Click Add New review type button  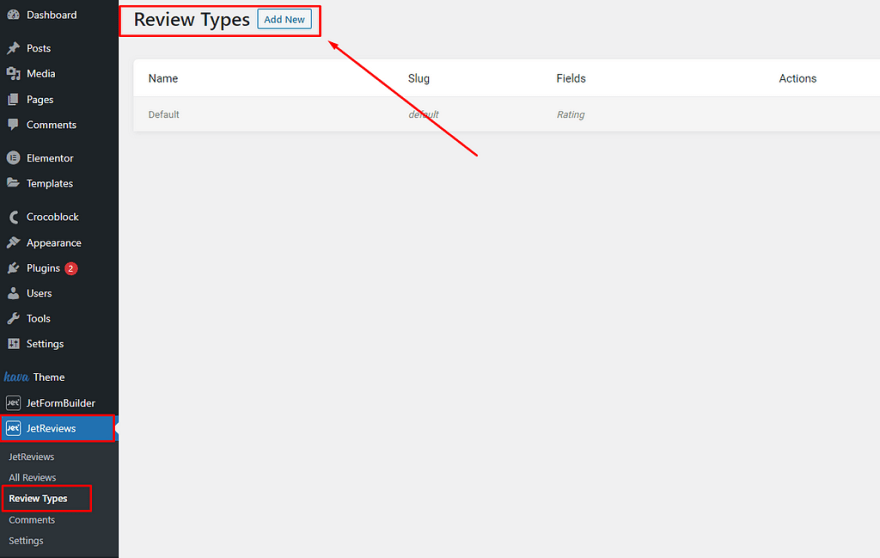pos(285,19)
